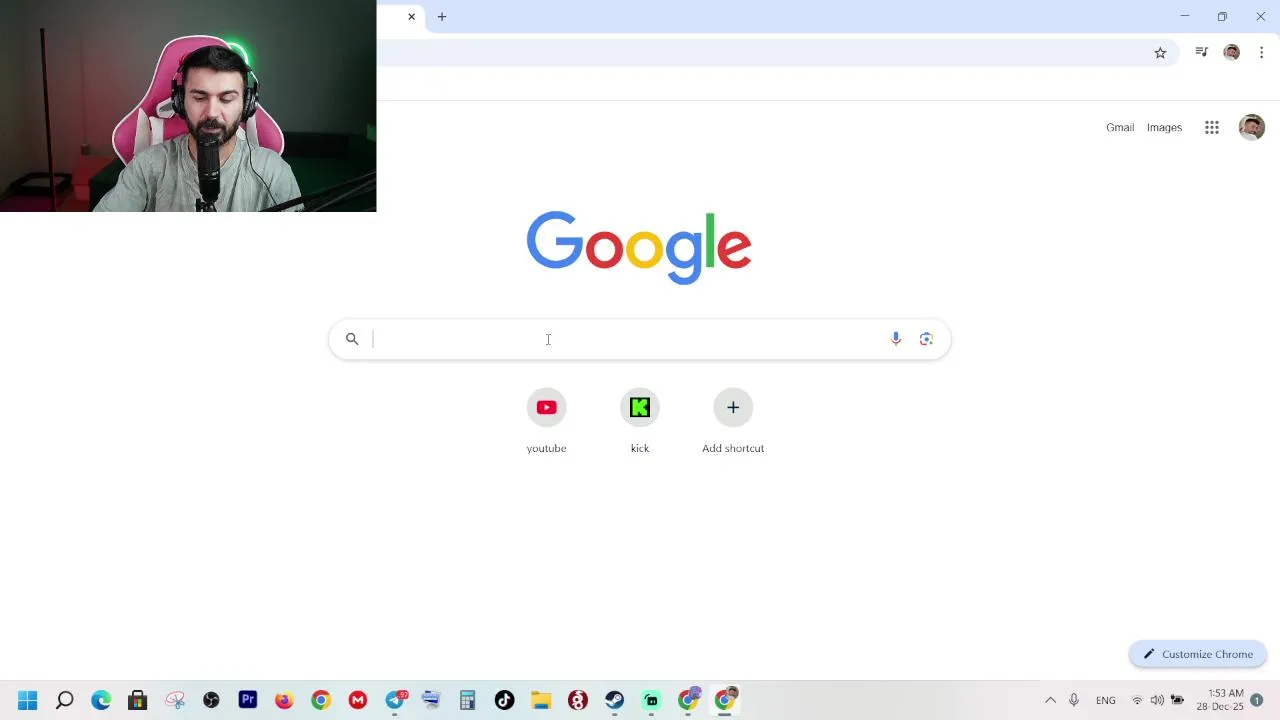Launch Microsoft Edge from the taskbar

click(x=101, y=700)
